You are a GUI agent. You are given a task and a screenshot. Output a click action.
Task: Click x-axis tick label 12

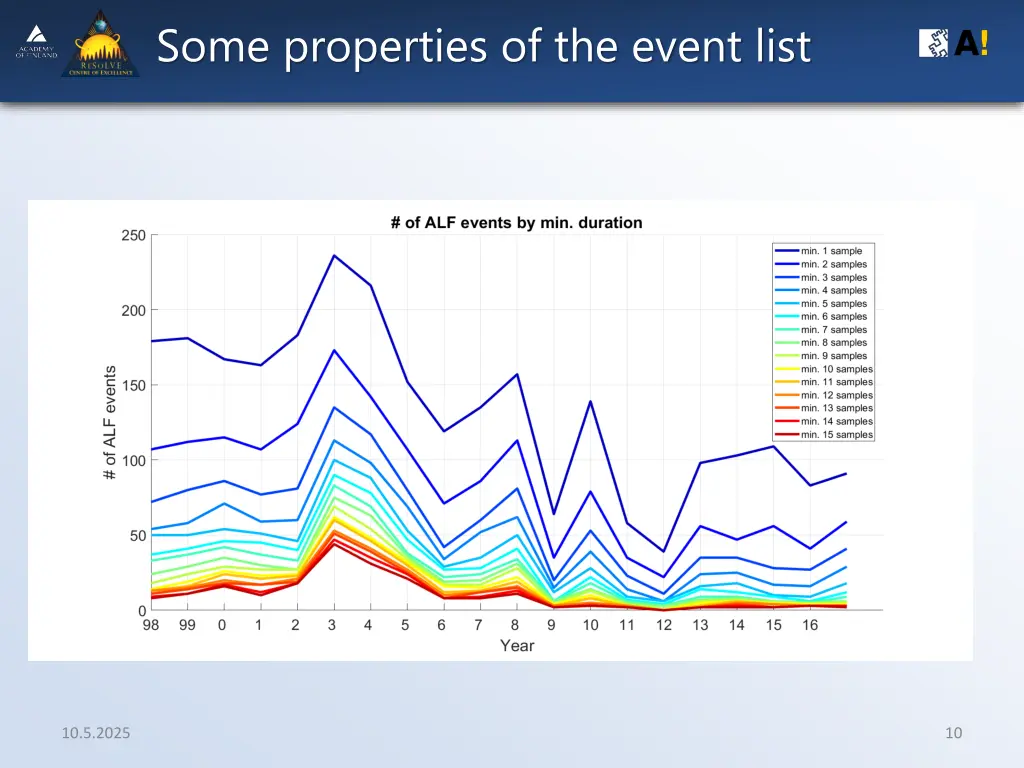coord(664,625)
